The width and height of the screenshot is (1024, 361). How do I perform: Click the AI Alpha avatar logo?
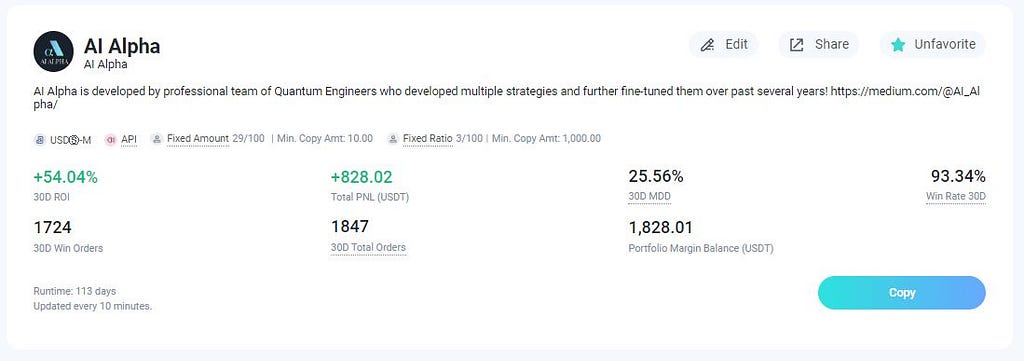pos(54,51)
